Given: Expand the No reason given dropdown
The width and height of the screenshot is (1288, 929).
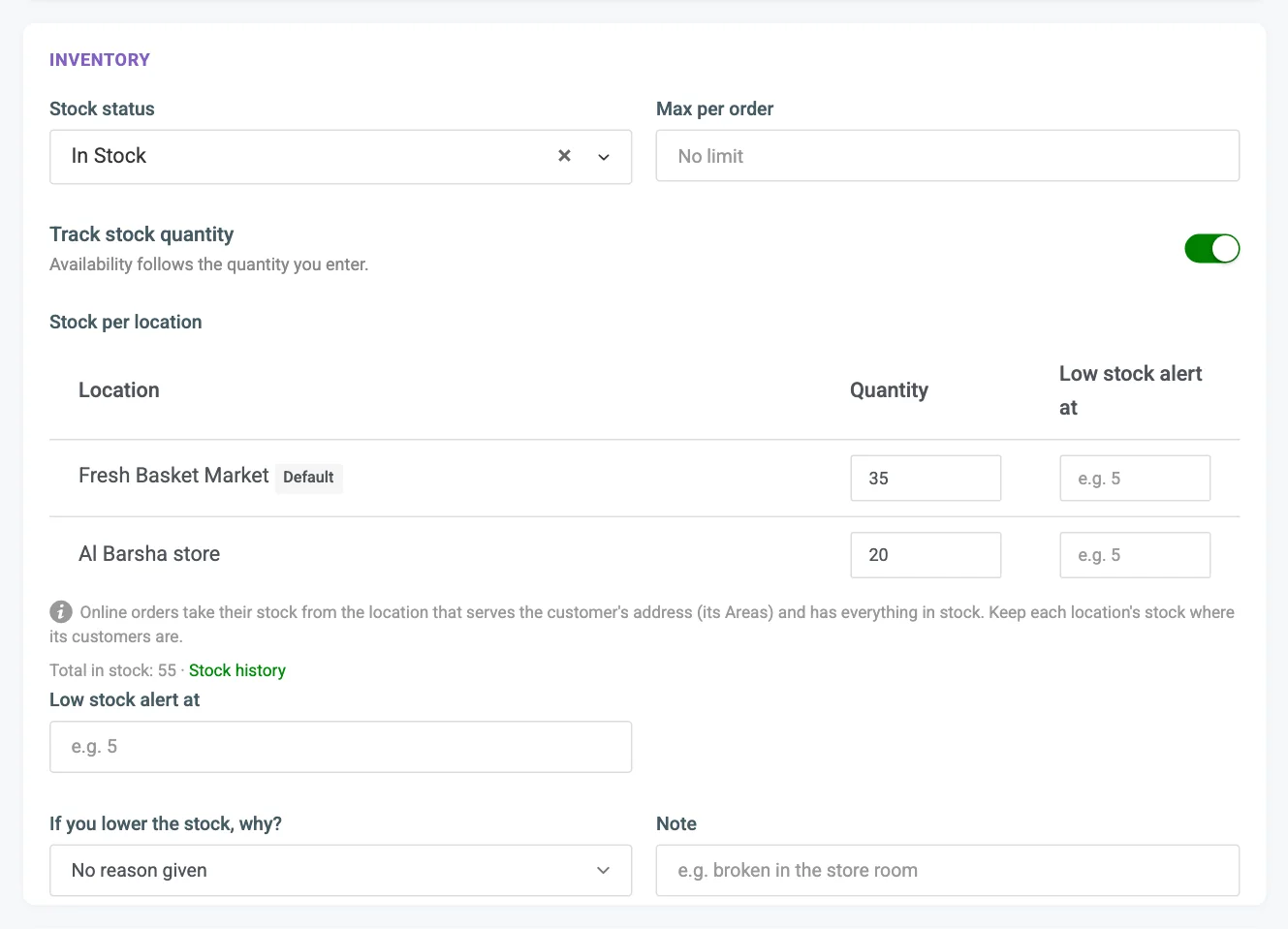Looking at the screenshot, I should click(340, 871).
